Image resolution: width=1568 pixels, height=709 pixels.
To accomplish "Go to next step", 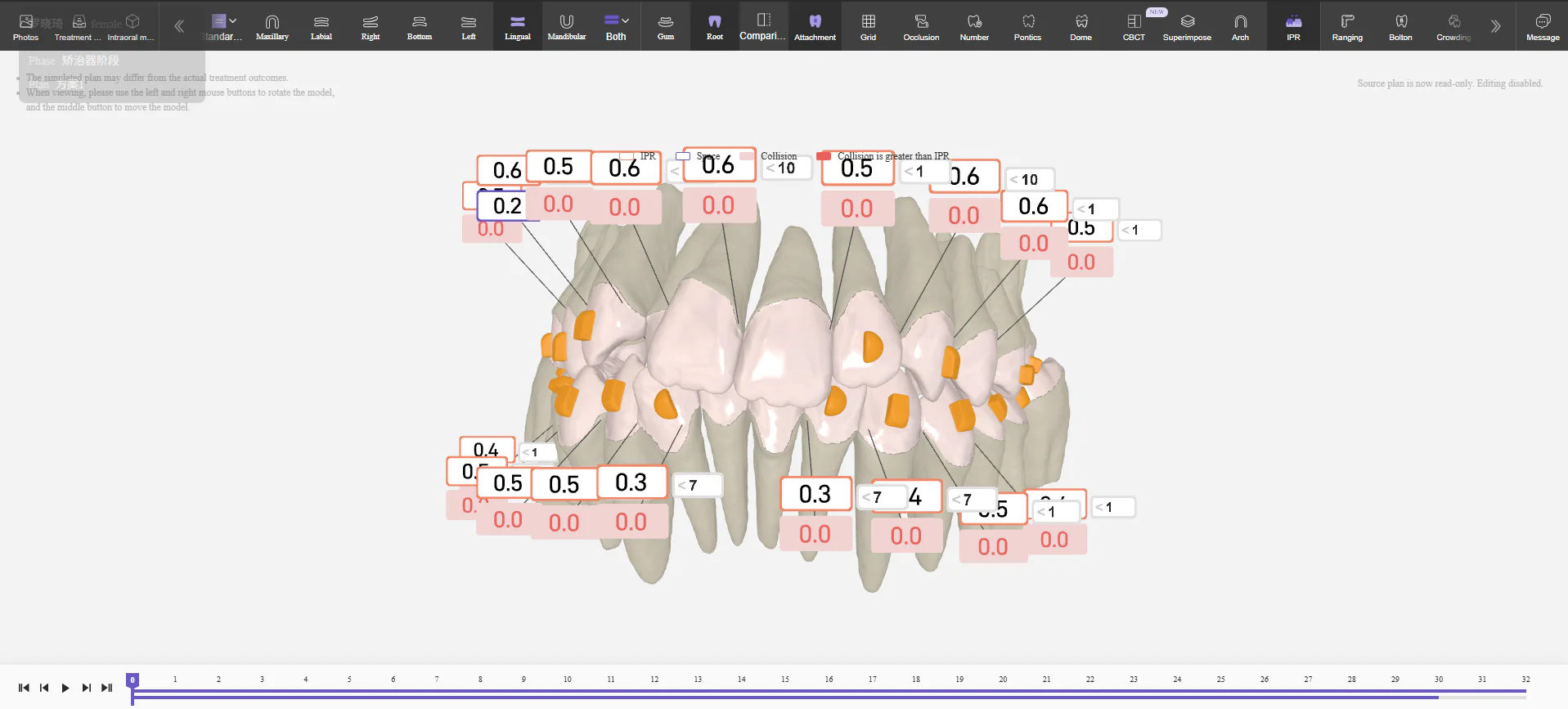I will click(86, 688).
